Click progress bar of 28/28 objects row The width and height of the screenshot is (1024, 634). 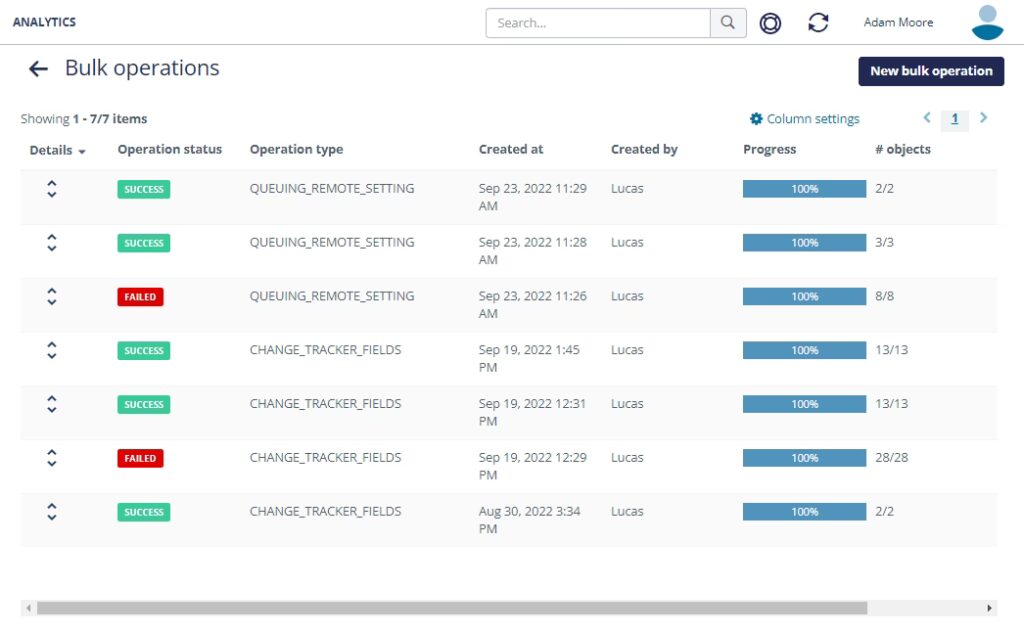[x=804, y=457]
